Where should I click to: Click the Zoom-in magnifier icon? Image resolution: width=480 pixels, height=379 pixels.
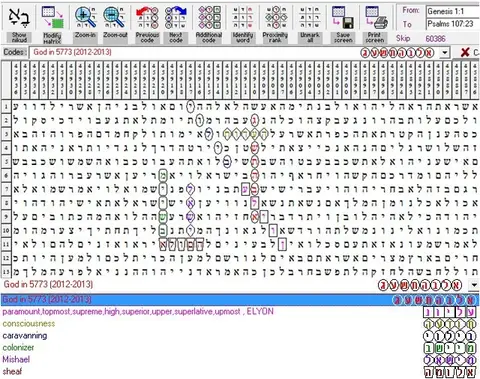(85, 17)
